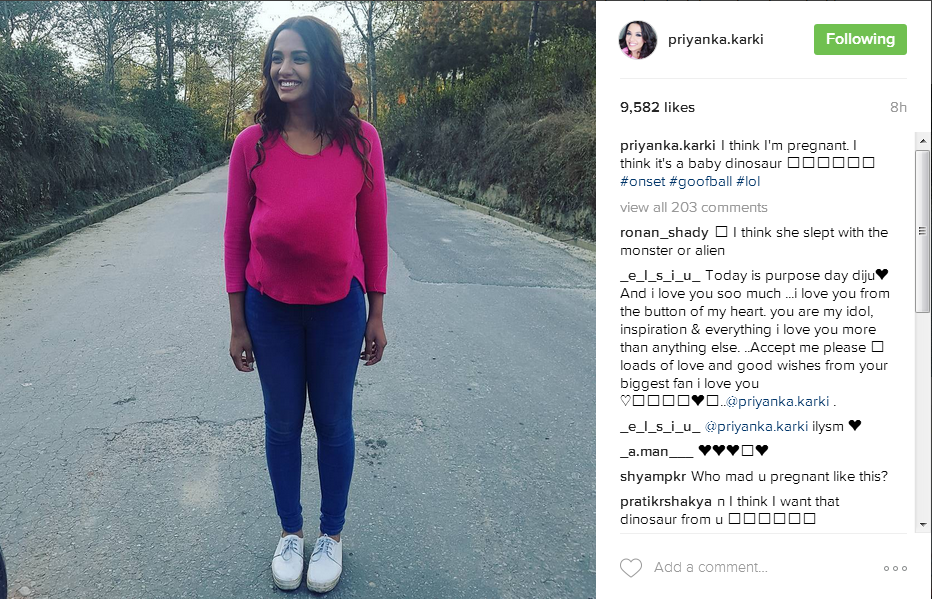Expand view all 203 comments

[x=694, y=207]
